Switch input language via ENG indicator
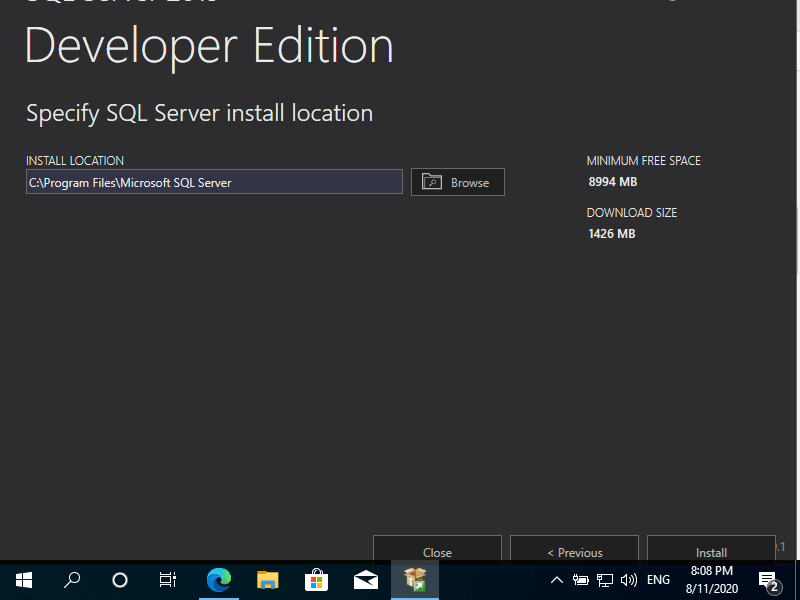 pos(658,580)
